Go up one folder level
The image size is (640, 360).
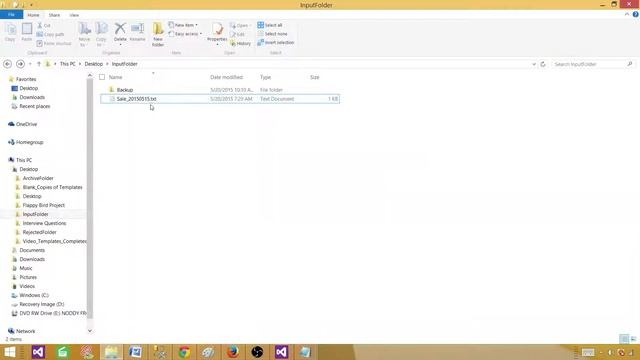point(39,64)
